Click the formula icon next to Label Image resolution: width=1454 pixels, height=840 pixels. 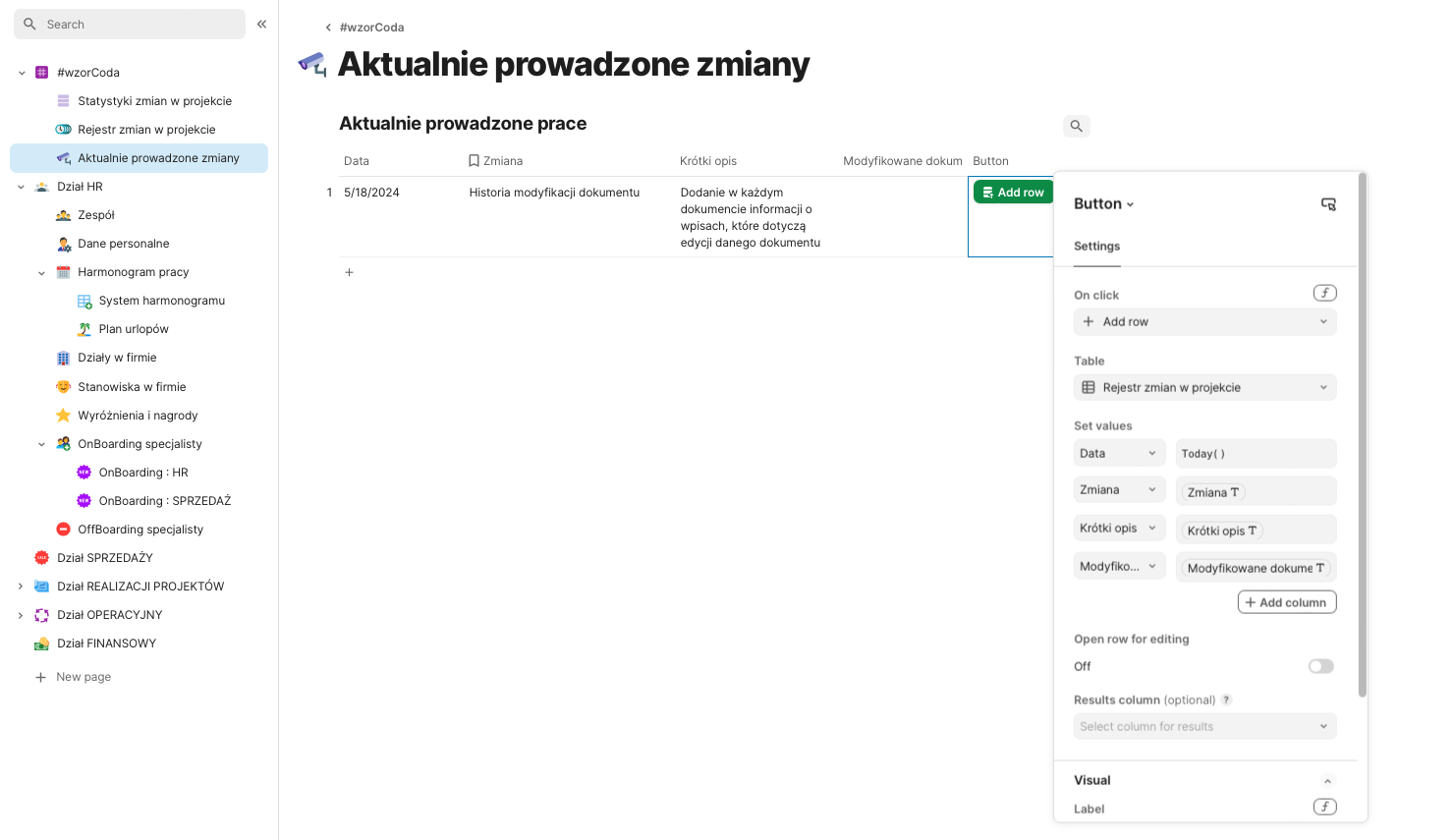pyautogui.click(x=1324, y=807)
